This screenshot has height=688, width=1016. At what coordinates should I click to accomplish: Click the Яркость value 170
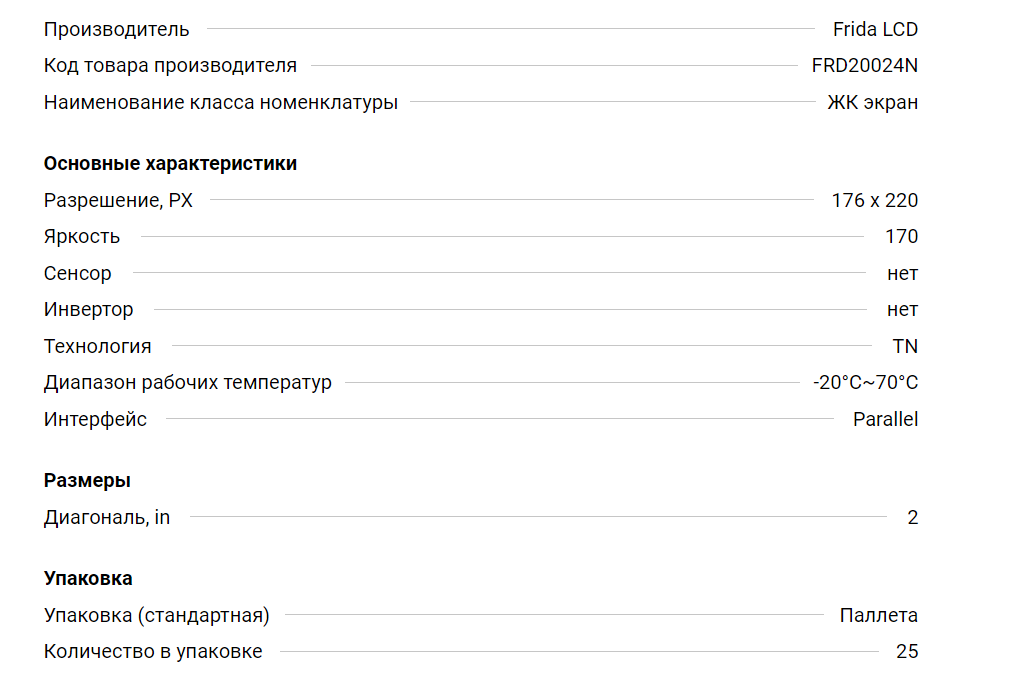point(901,237)
